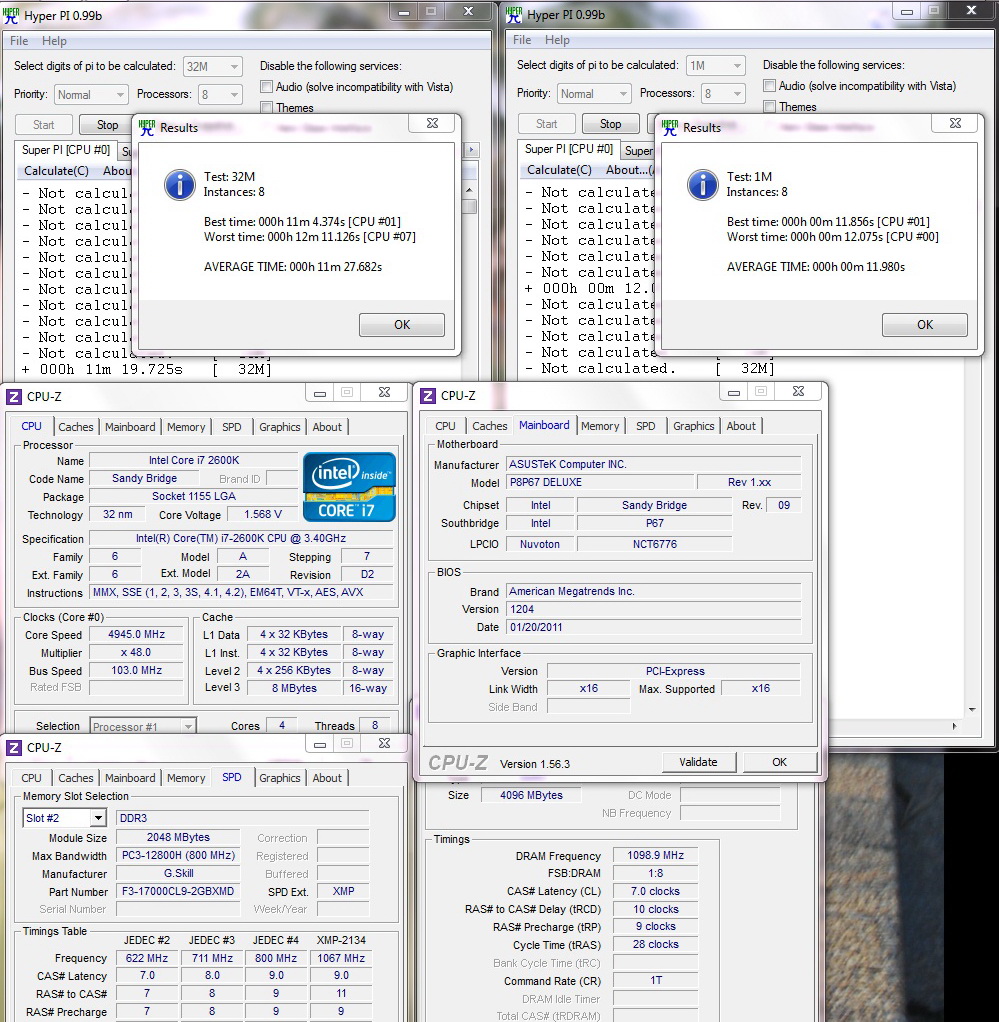
Task: Click OK button in CPU-Z Mainboard window
Action: coord(779,762)
